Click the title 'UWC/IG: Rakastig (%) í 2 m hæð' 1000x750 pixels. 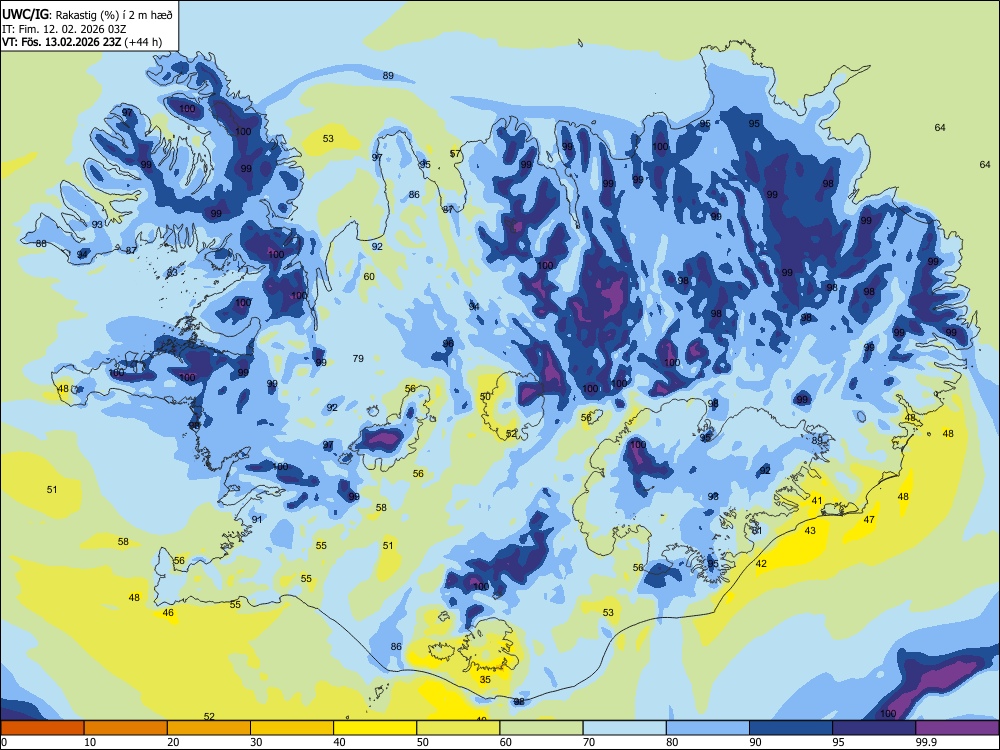coord(87,13)
